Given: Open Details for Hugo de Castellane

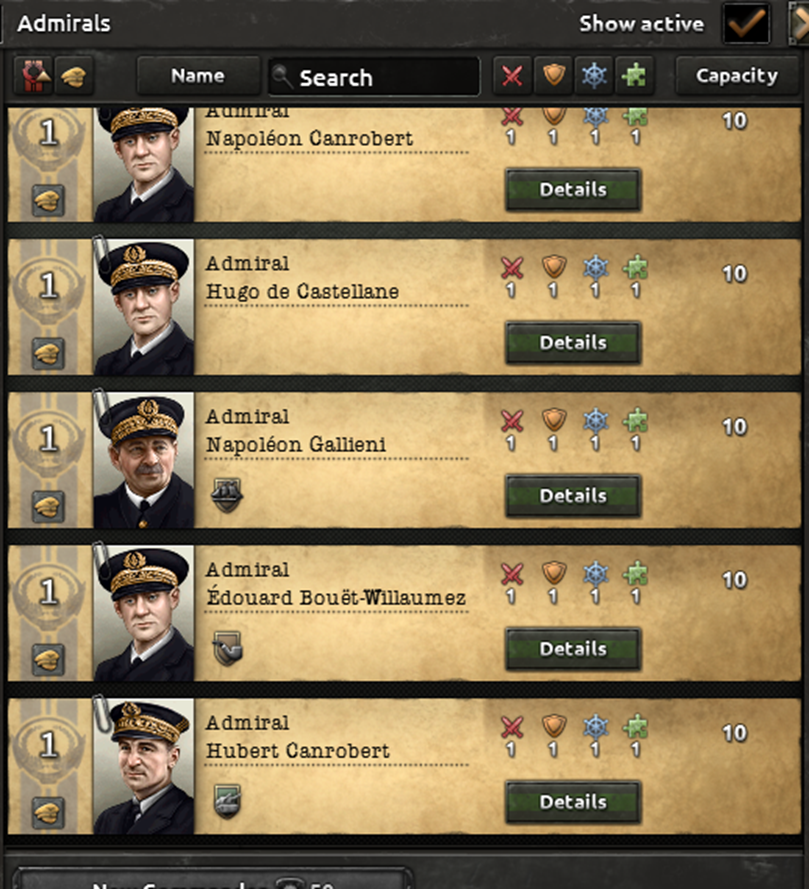Looking at the screenshot, I should [572, 343].
